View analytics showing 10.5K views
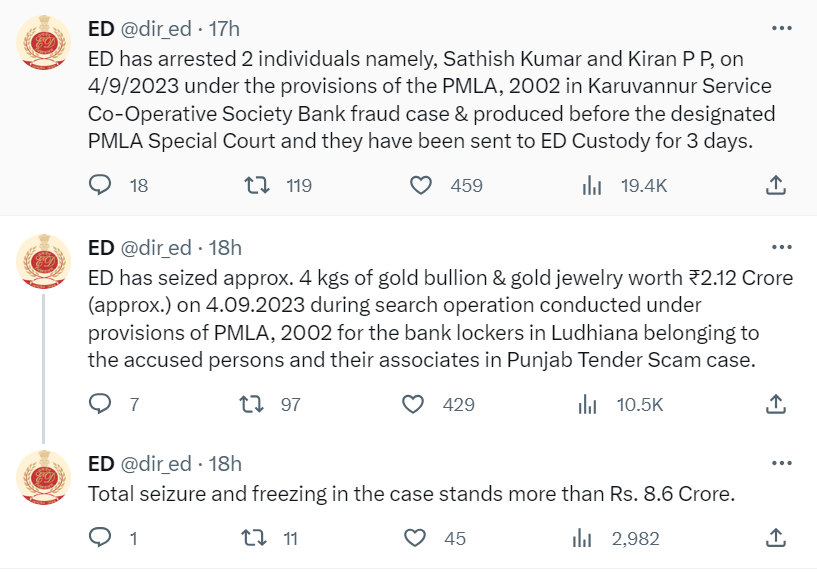The image size is (817, 572). click(x=587, y=404)
